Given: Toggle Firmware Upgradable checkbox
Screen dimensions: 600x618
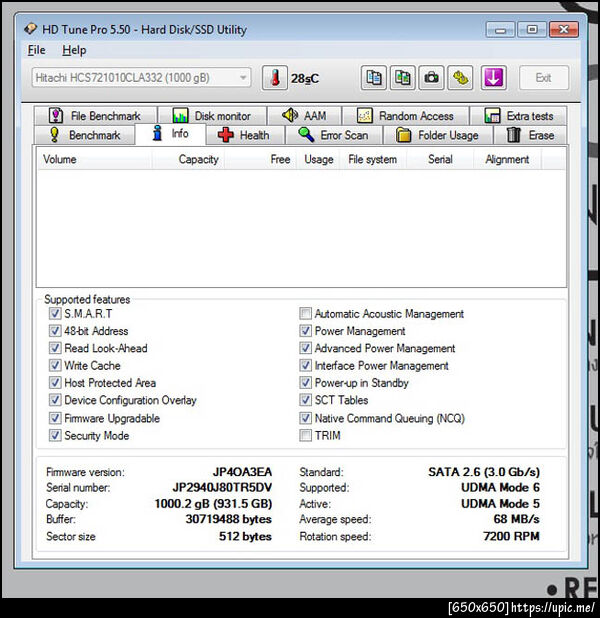Looking at the screenshot, I should (55, 418).
